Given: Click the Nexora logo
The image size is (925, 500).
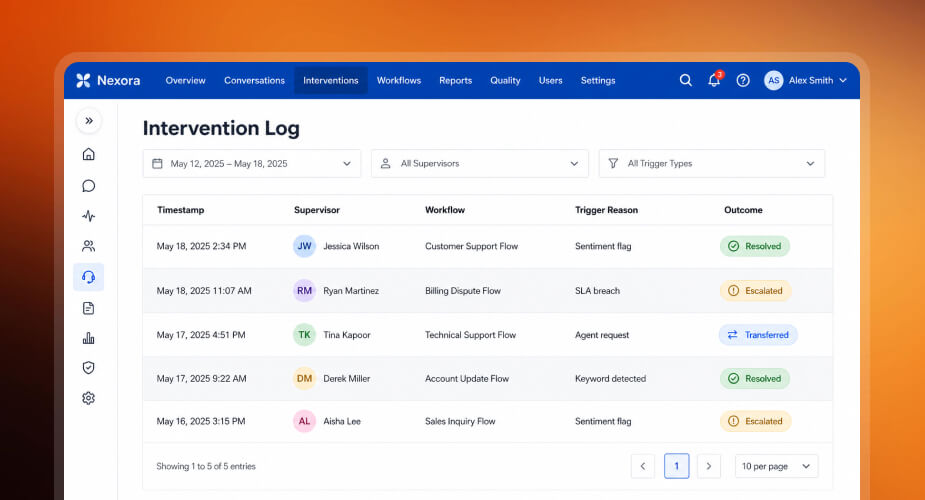Looking at the screenshot, I should (108, 80).
